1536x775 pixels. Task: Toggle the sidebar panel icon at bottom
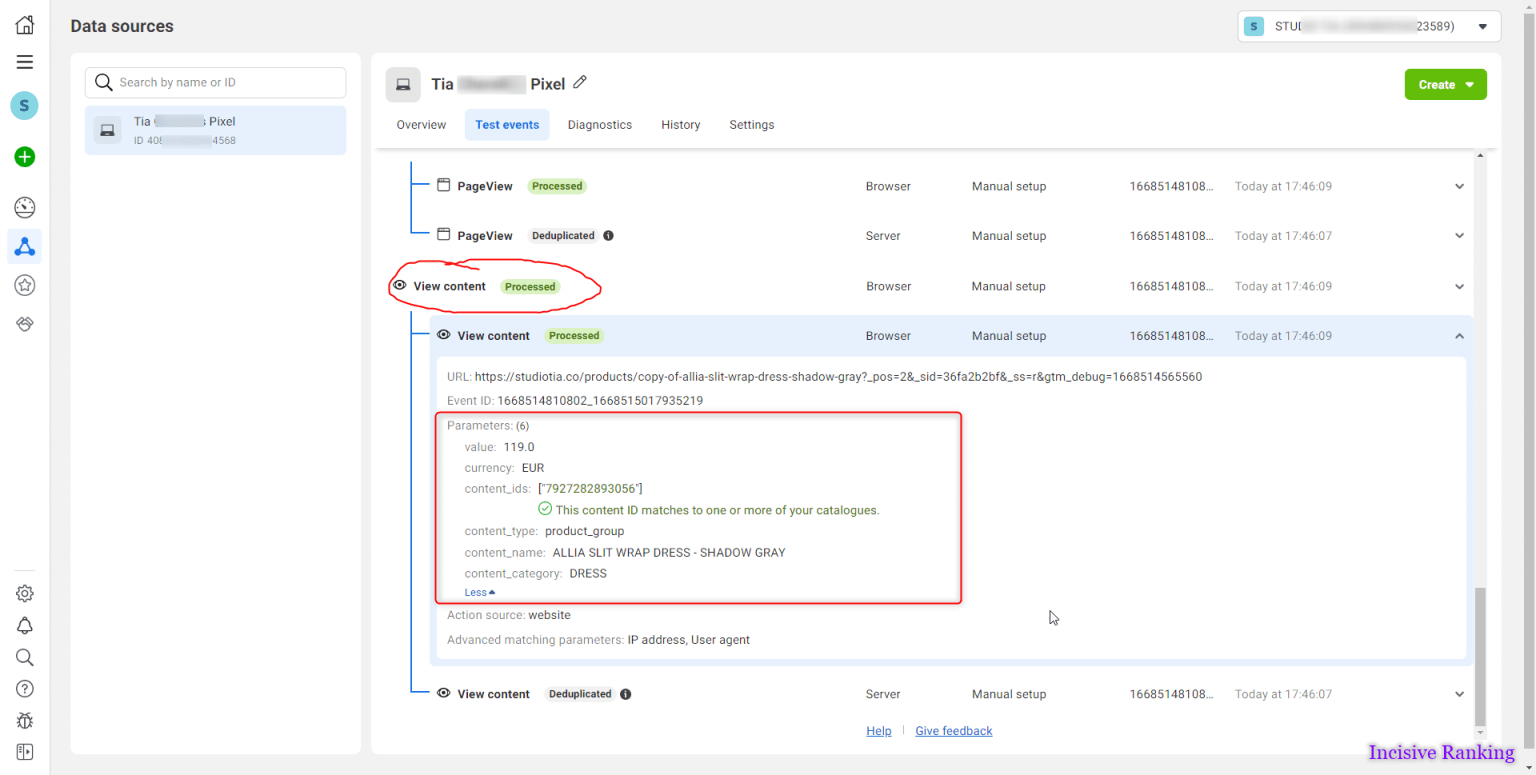click(25, 751)
